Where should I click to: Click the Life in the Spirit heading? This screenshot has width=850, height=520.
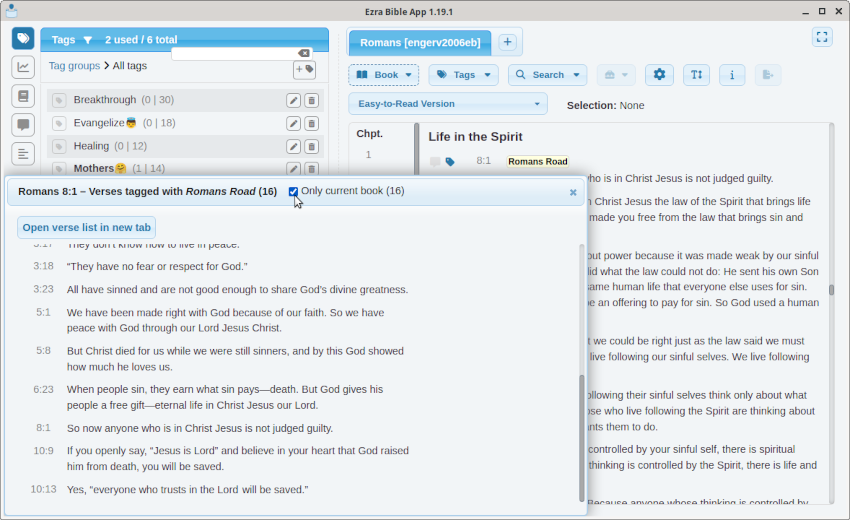coord(475,137)
